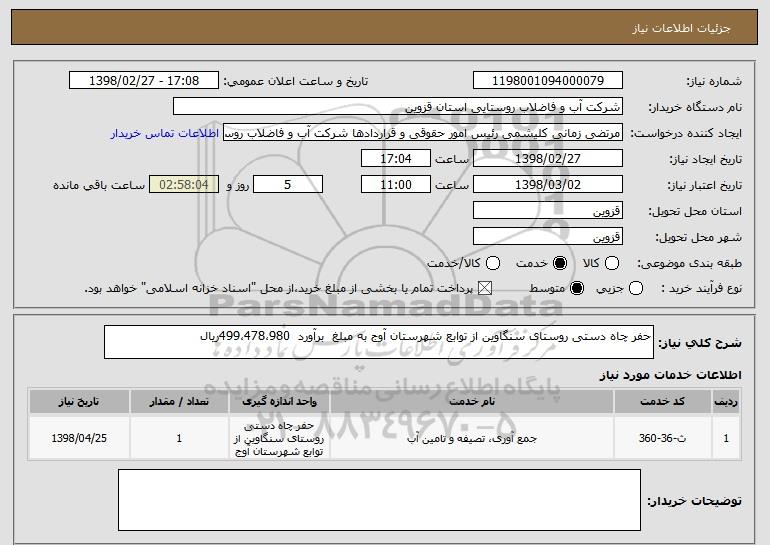Click the delivery city field قزوین
Image resolution: width=770 pixels, height=545 pixels.
548,237
